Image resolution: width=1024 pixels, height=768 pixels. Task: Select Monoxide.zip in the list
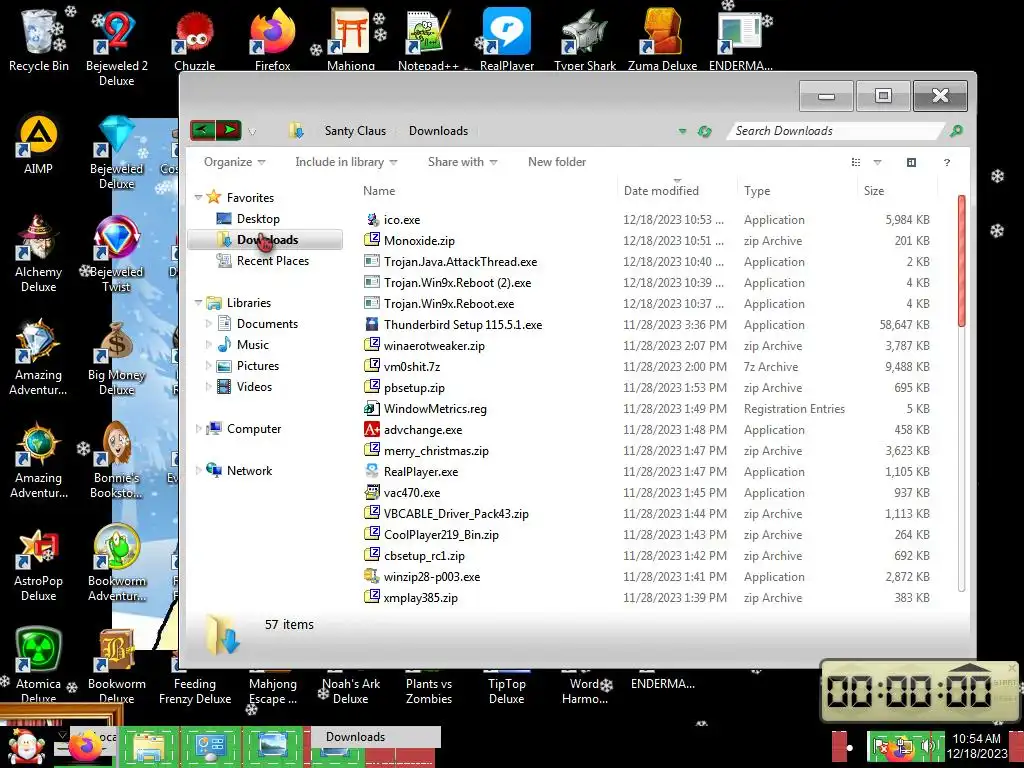419,240
